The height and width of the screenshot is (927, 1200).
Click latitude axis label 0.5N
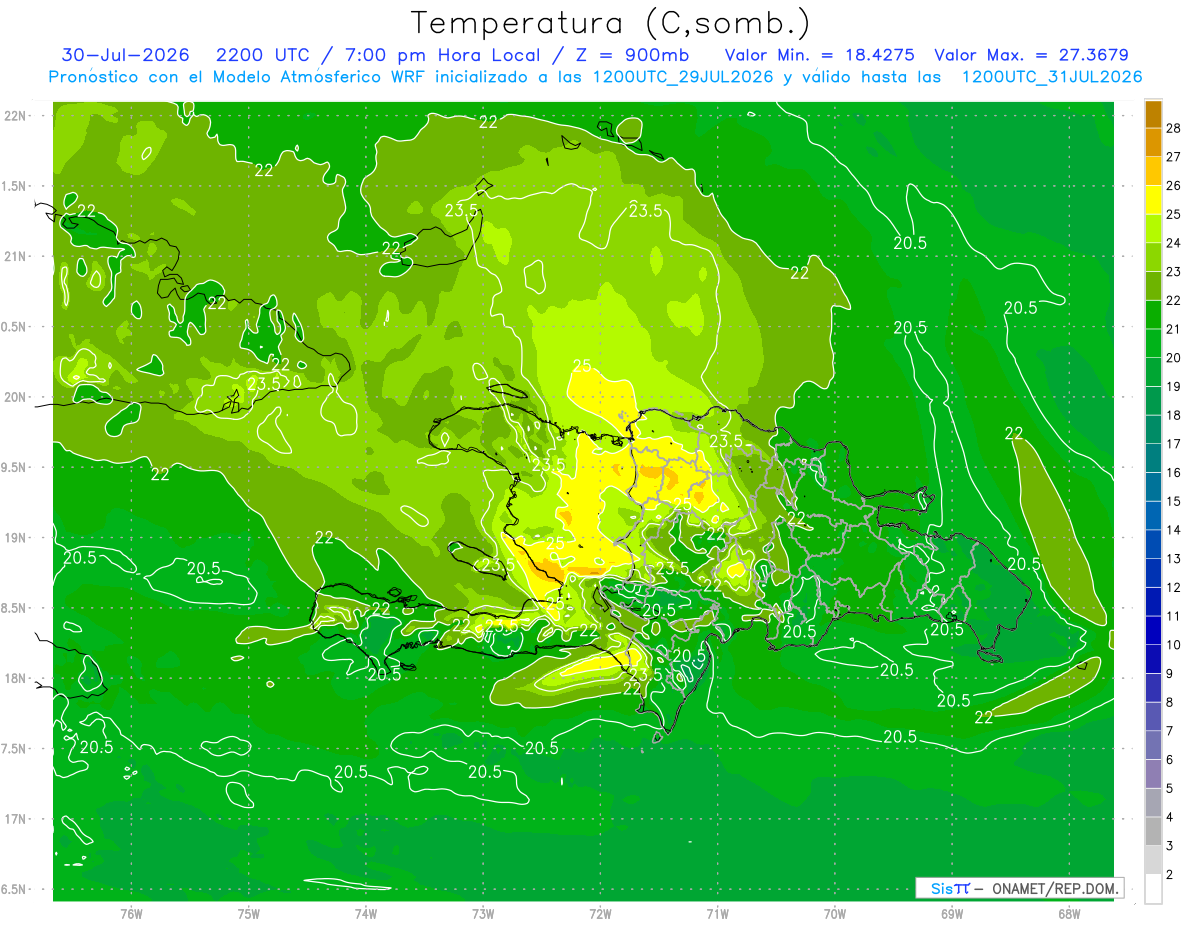pos(15,327)
